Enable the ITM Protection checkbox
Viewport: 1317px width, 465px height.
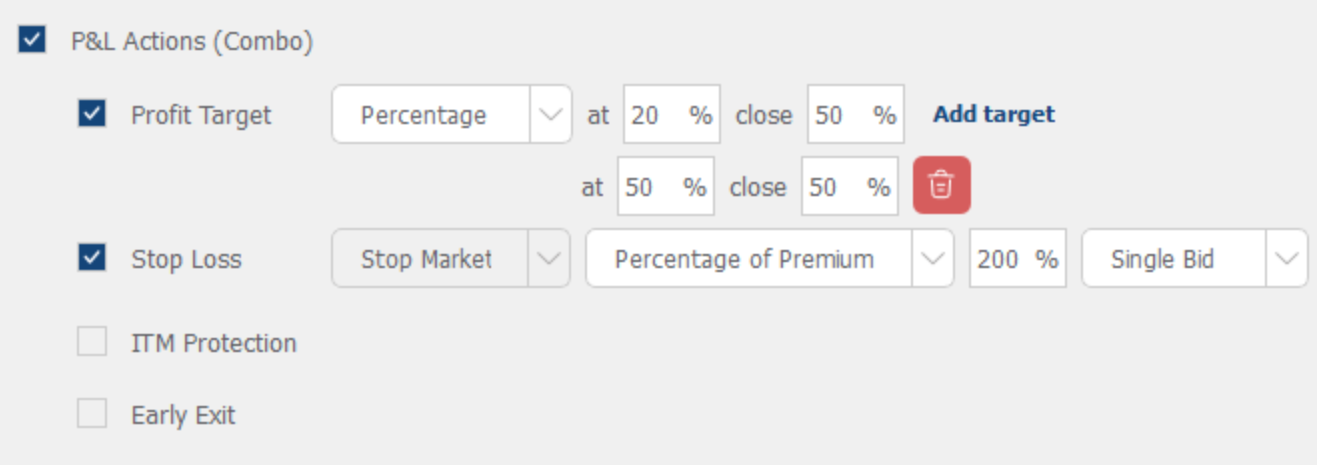(x=92, y=343)
